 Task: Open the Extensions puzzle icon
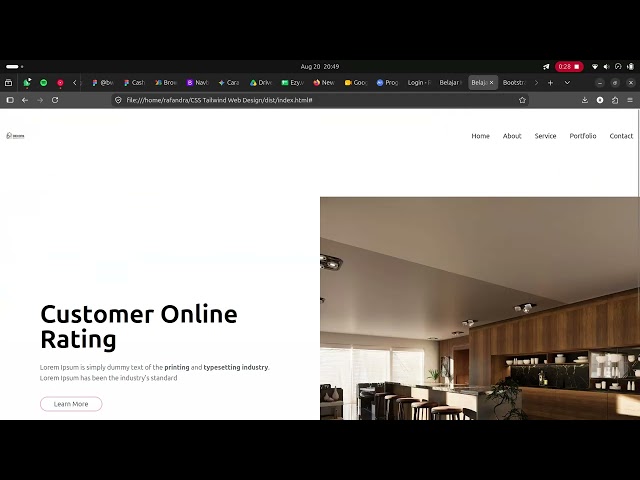click(x=615, y=100)
